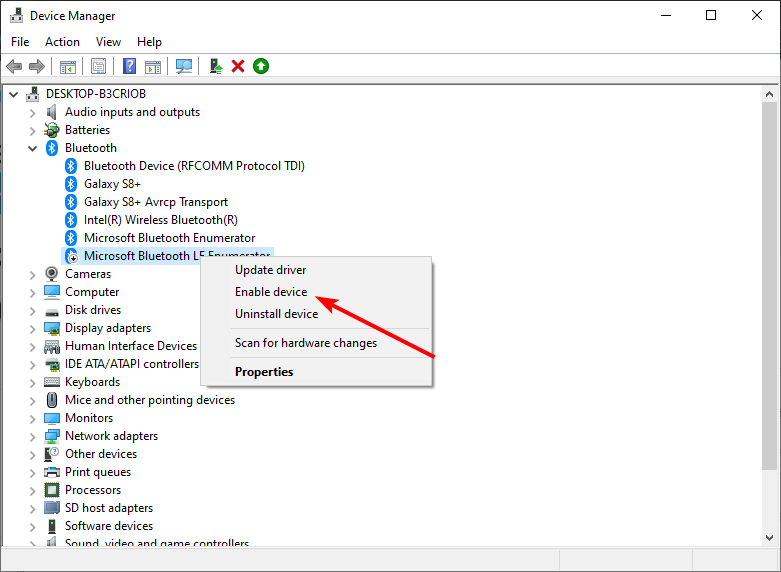Image resolution: width=781 pixels, height=572 pixels.
Task: Expand the Computer category
Action: pos(33,292)
